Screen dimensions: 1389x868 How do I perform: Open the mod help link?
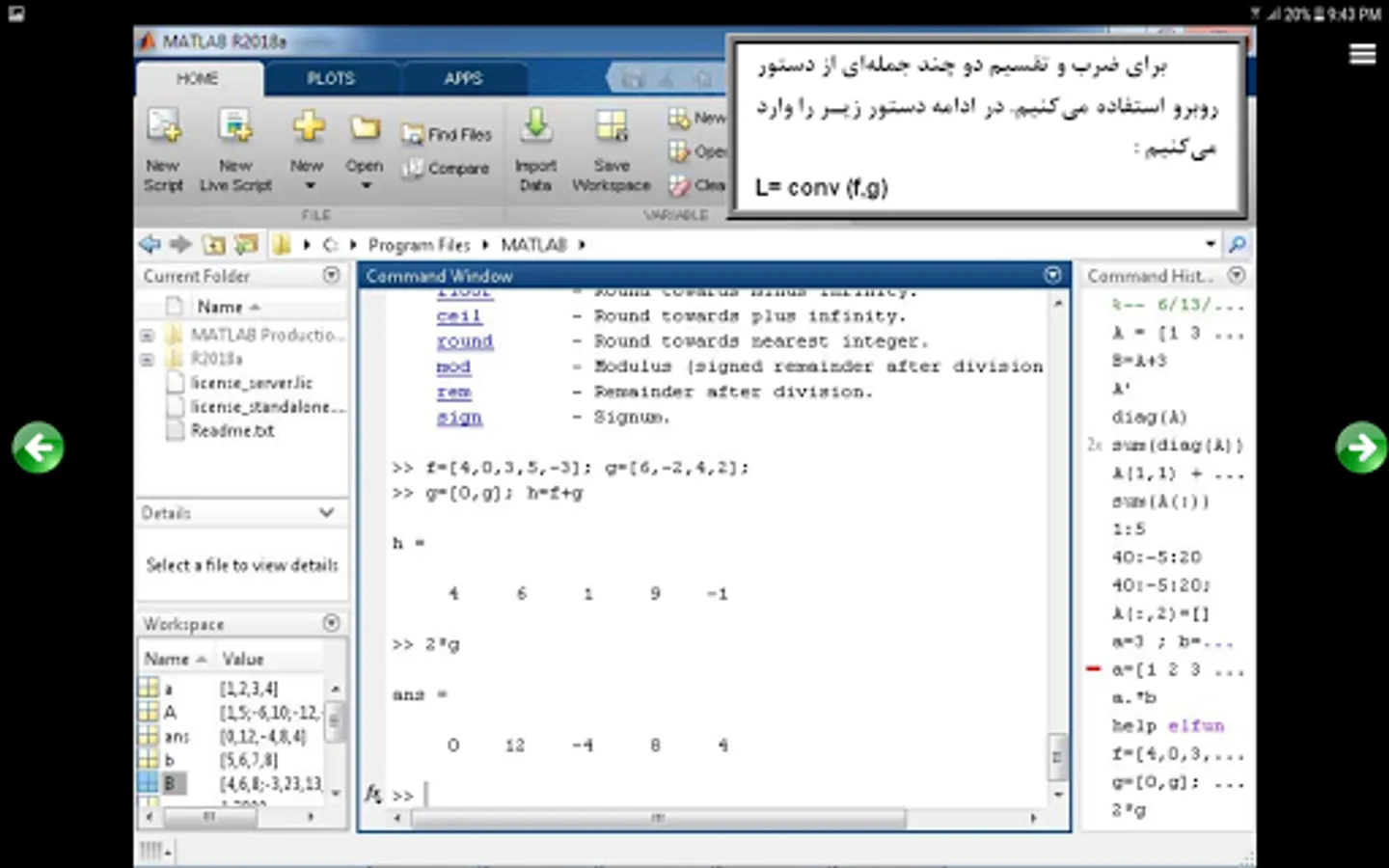click(453, 366)
